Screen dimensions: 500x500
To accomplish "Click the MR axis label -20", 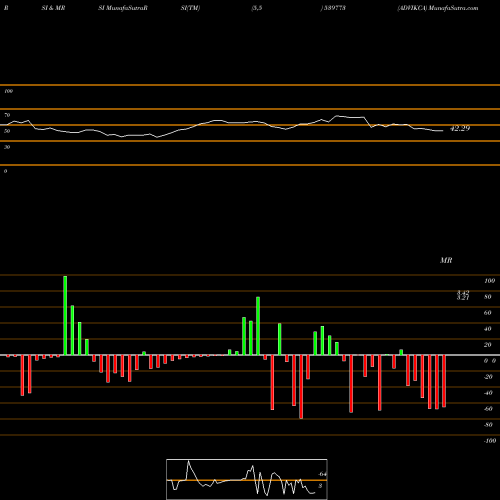I will coord(488,377).
